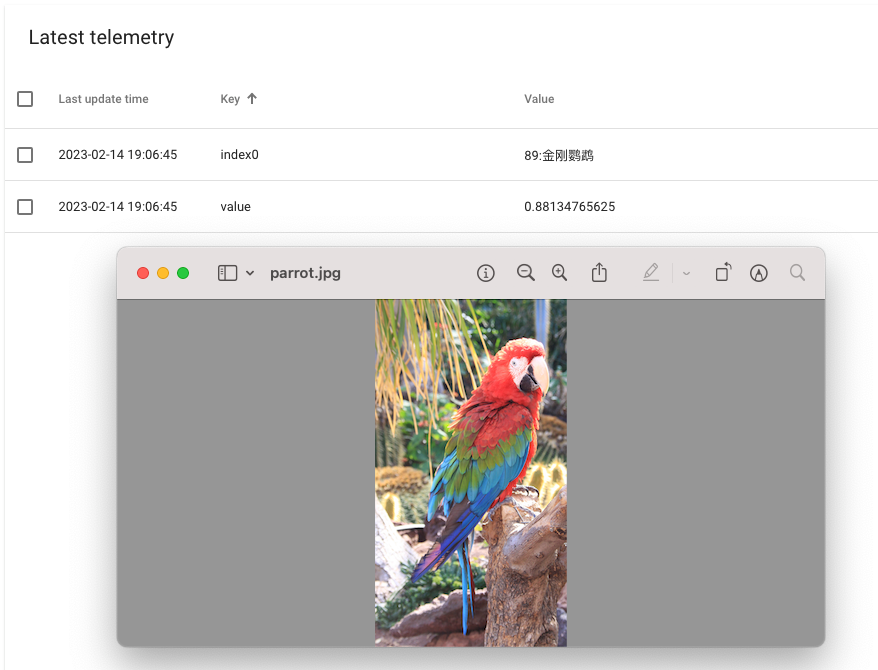Select the 0.88134765625 value cell

tap(569, 207)
